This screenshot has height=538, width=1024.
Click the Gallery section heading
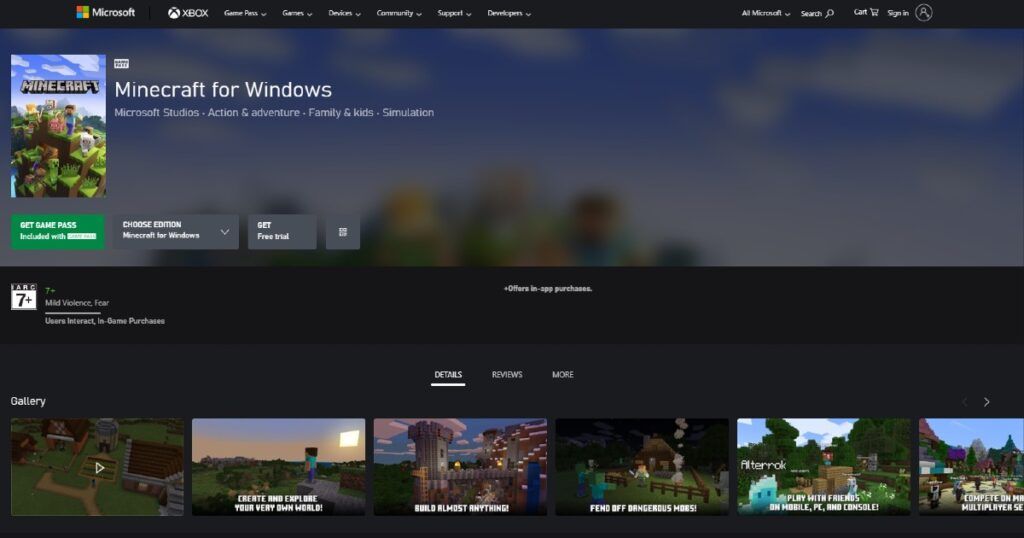(28, 402)
